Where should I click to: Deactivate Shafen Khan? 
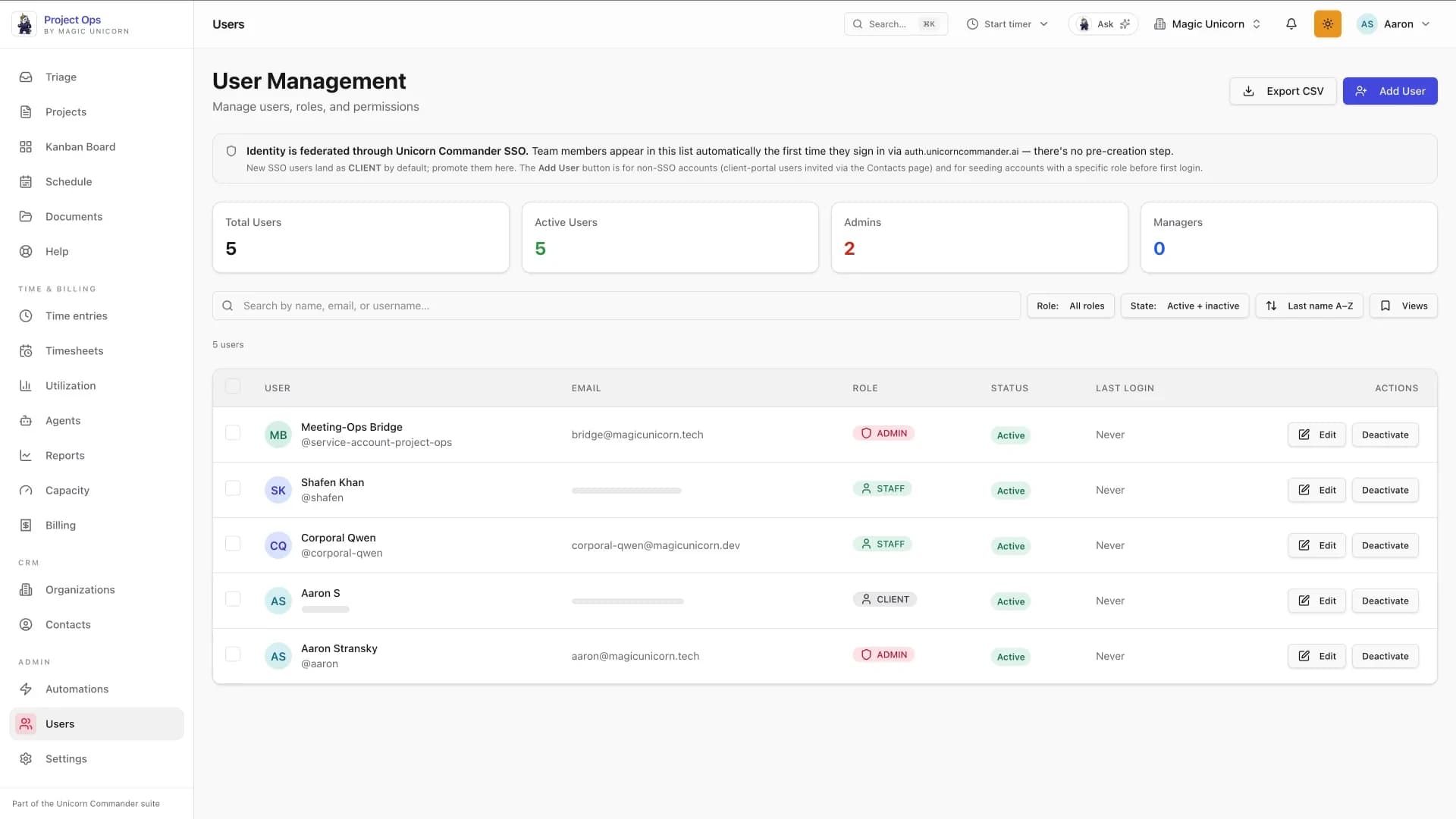(x=1385, y=491)
